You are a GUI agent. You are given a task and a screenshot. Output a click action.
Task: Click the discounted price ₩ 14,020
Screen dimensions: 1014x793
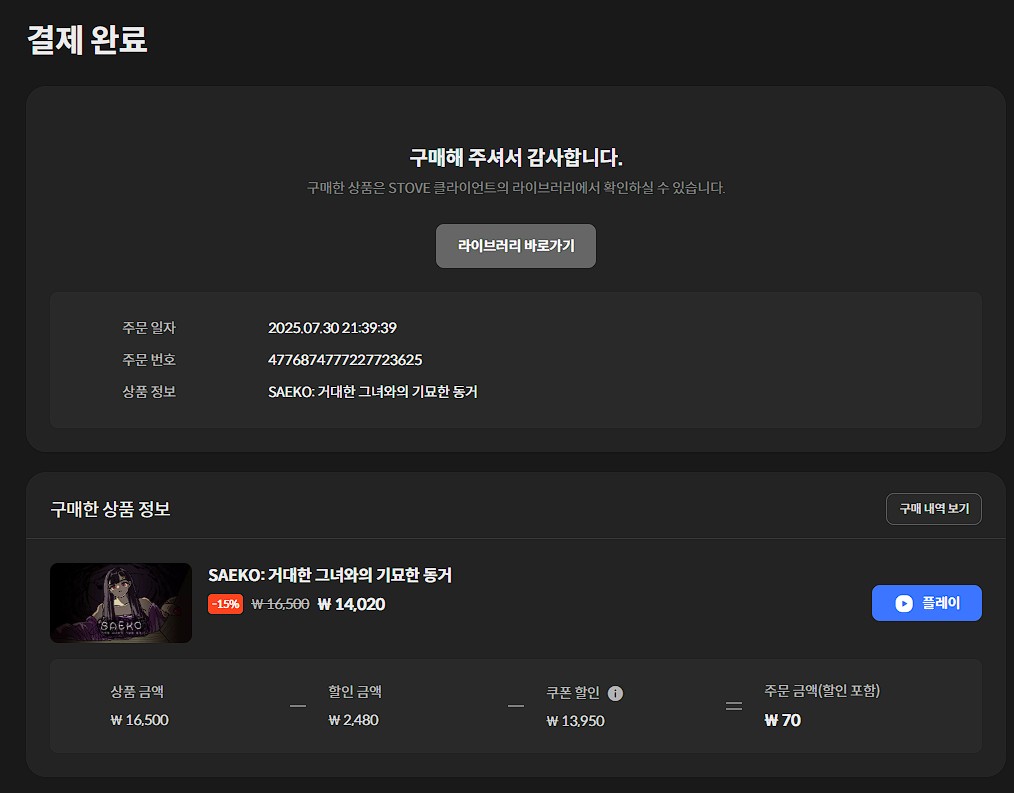(x=351, y=604)
